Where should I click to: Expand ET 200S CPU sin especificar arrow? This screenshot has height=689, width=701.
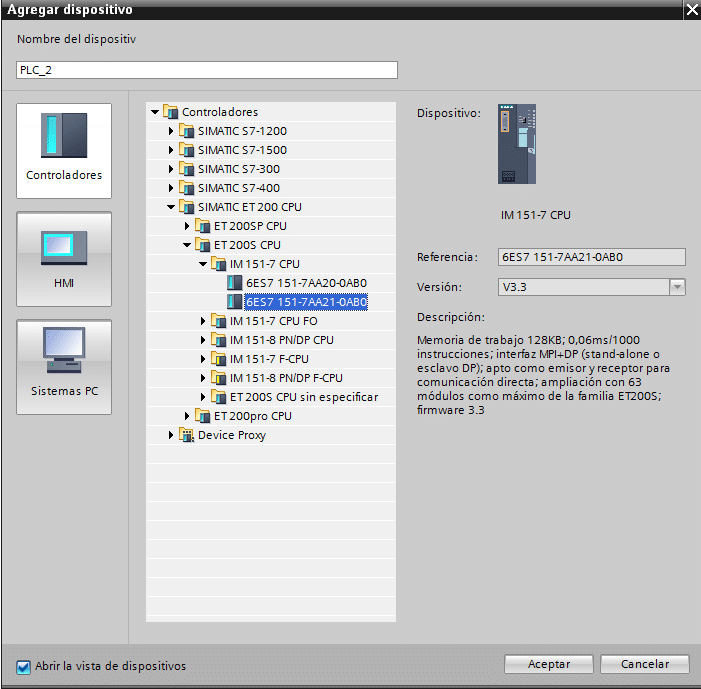[203, 397]
